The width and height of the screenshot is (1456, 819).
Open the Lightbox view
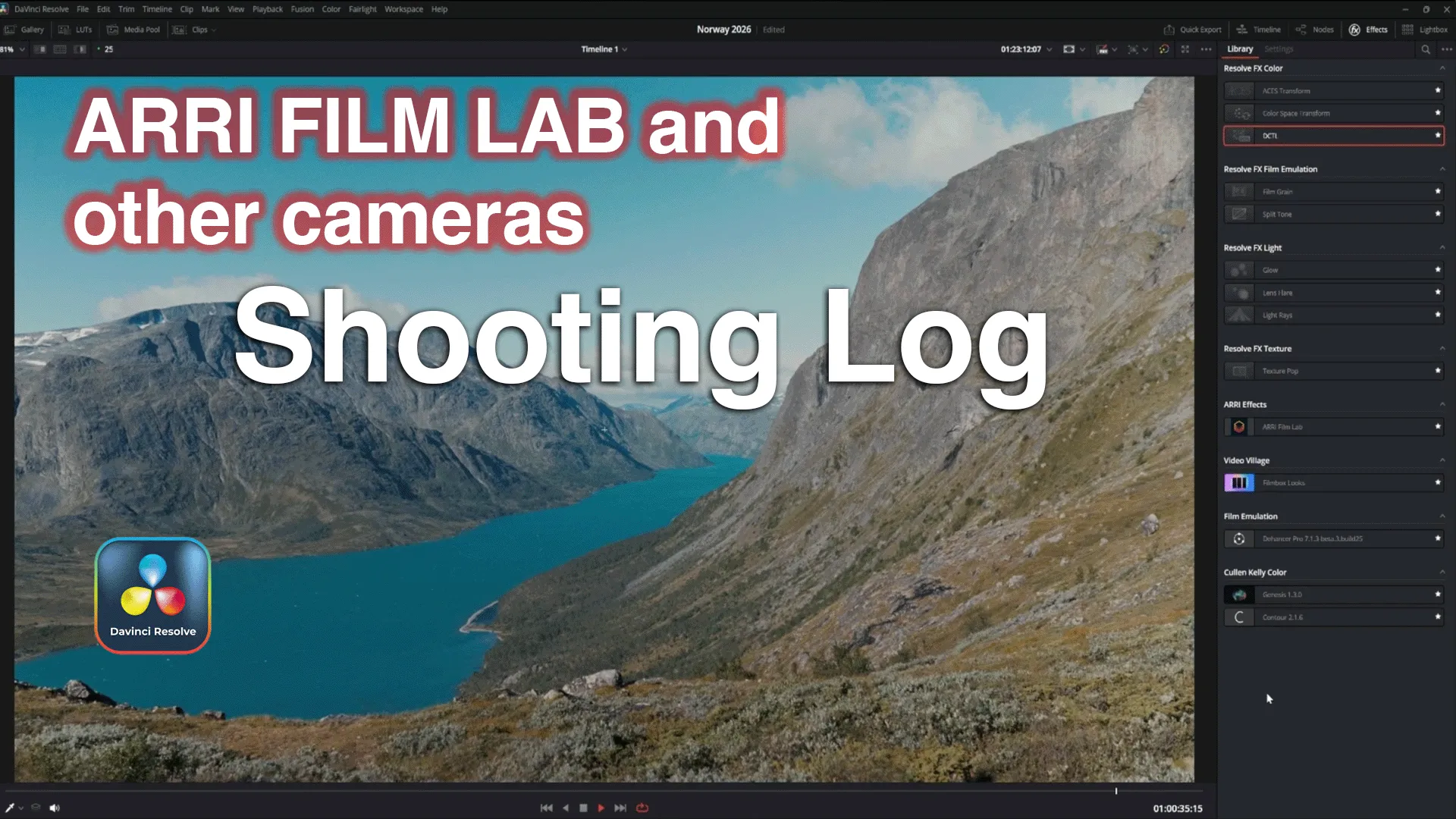tap(1426, 30)
